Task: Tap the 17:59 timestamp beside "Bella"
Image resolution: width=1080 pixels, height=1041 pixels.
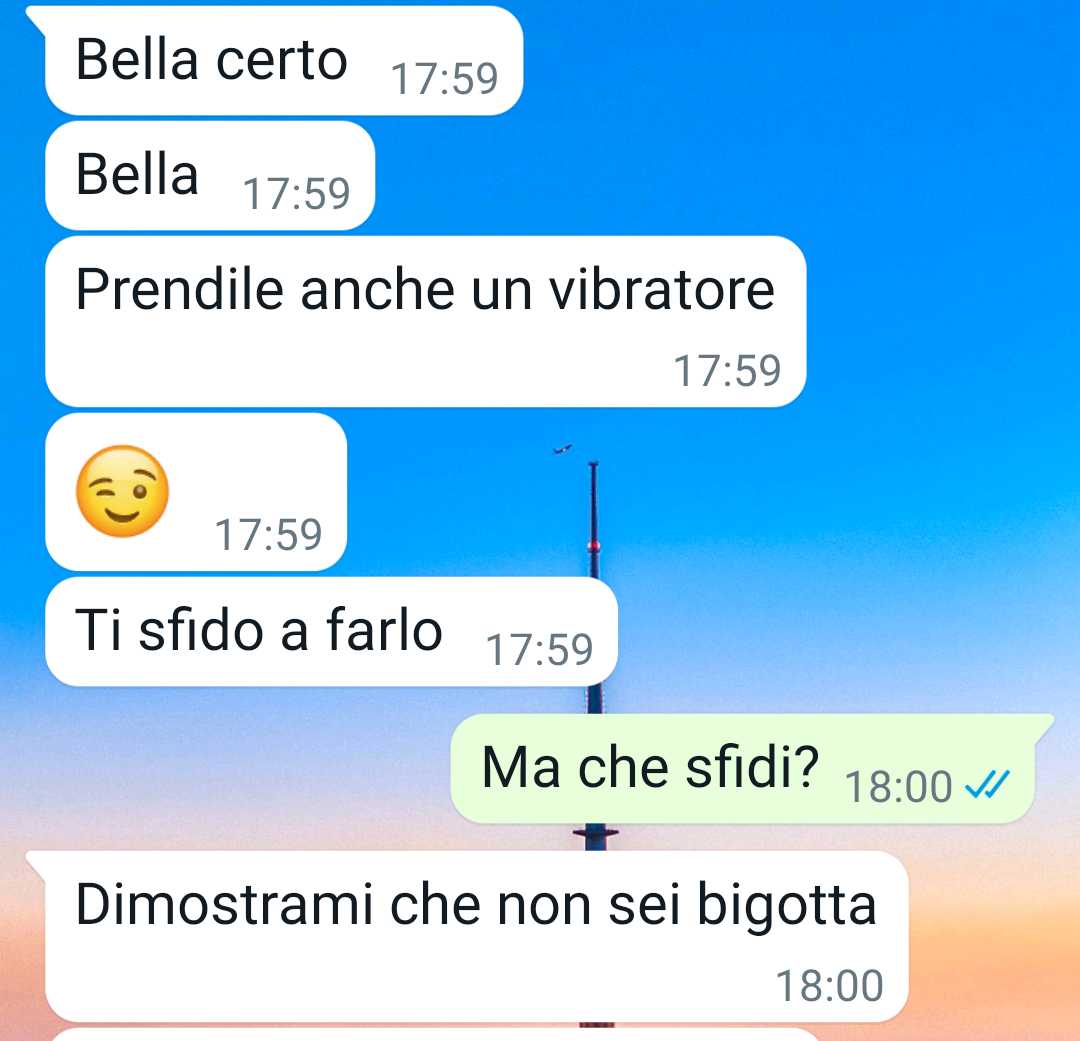Action: 296,194
